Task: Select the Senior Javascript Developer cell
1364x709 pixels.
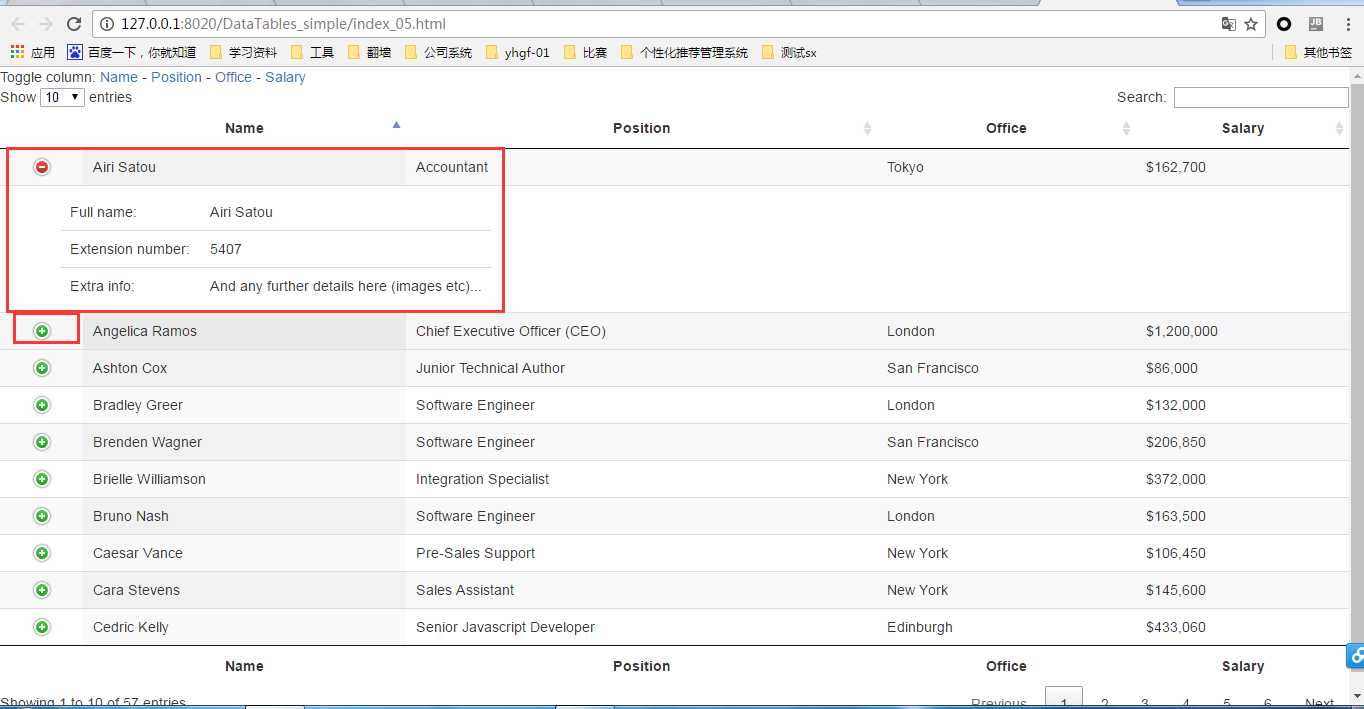Action: click(x=641, y=627)
